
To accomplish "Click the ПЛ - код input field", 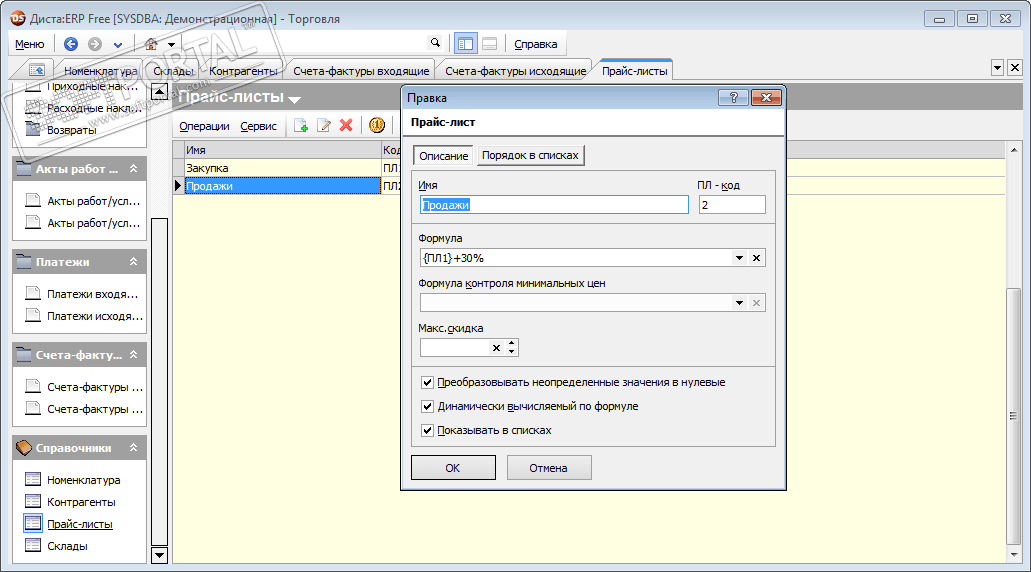I will [732, 205].
